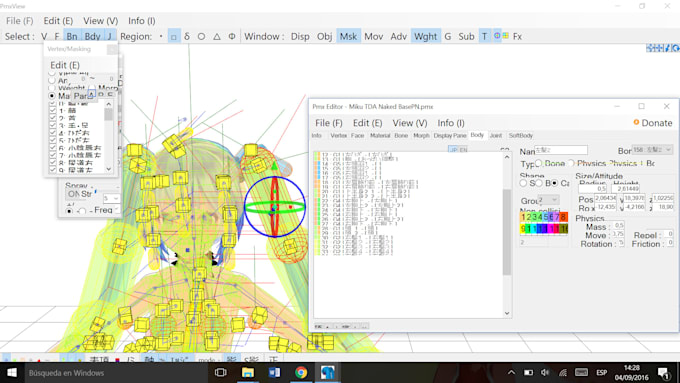Screen dimensions: 680x383
Task: Select Physics type radio button
Action: 571,163
